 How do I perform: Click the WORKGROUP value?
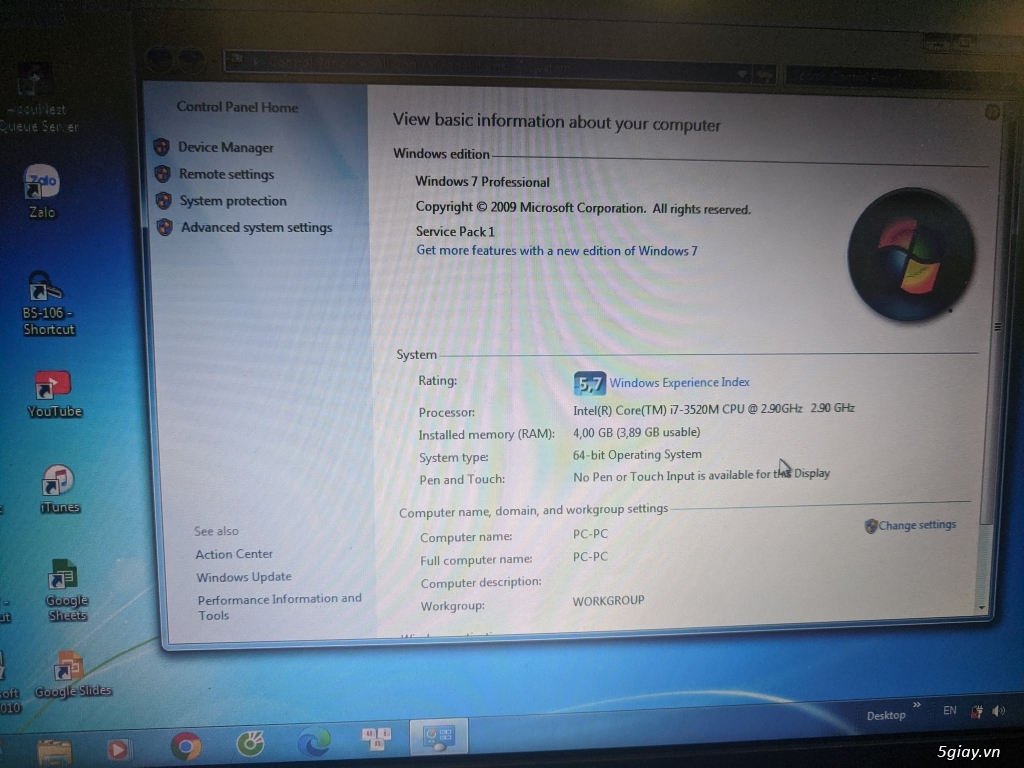[608, 601]
